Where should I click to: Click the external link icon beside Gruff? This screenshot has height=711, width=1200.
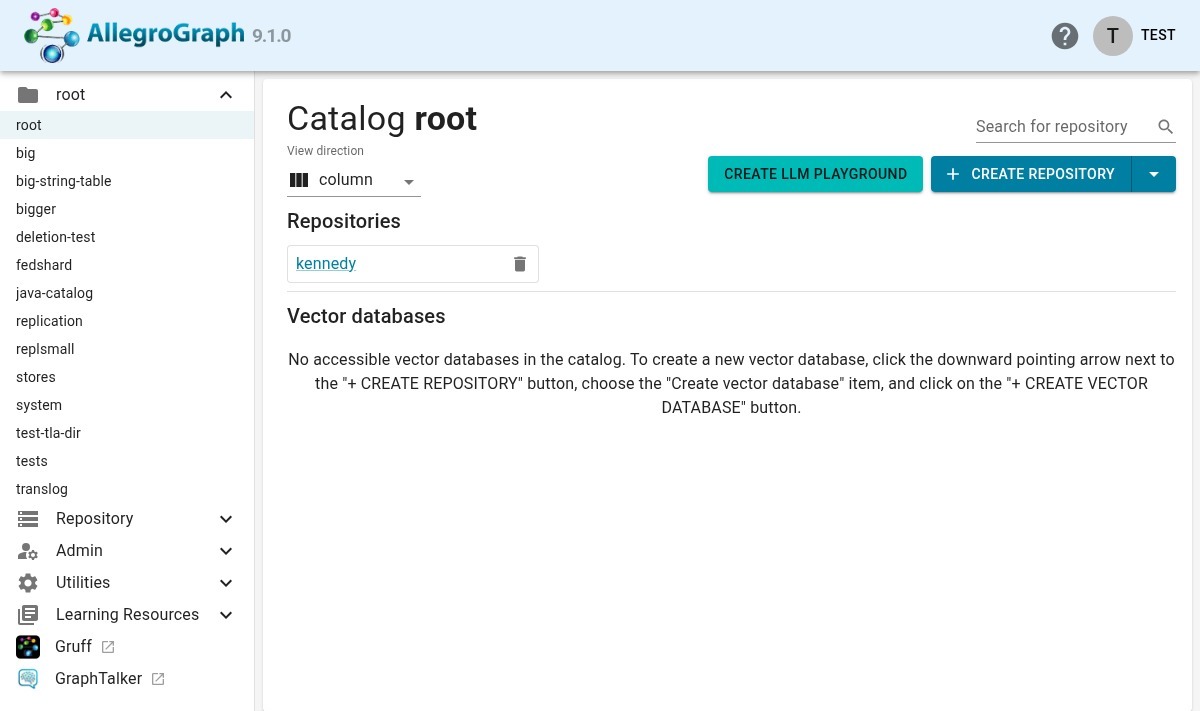coord(108,647)
